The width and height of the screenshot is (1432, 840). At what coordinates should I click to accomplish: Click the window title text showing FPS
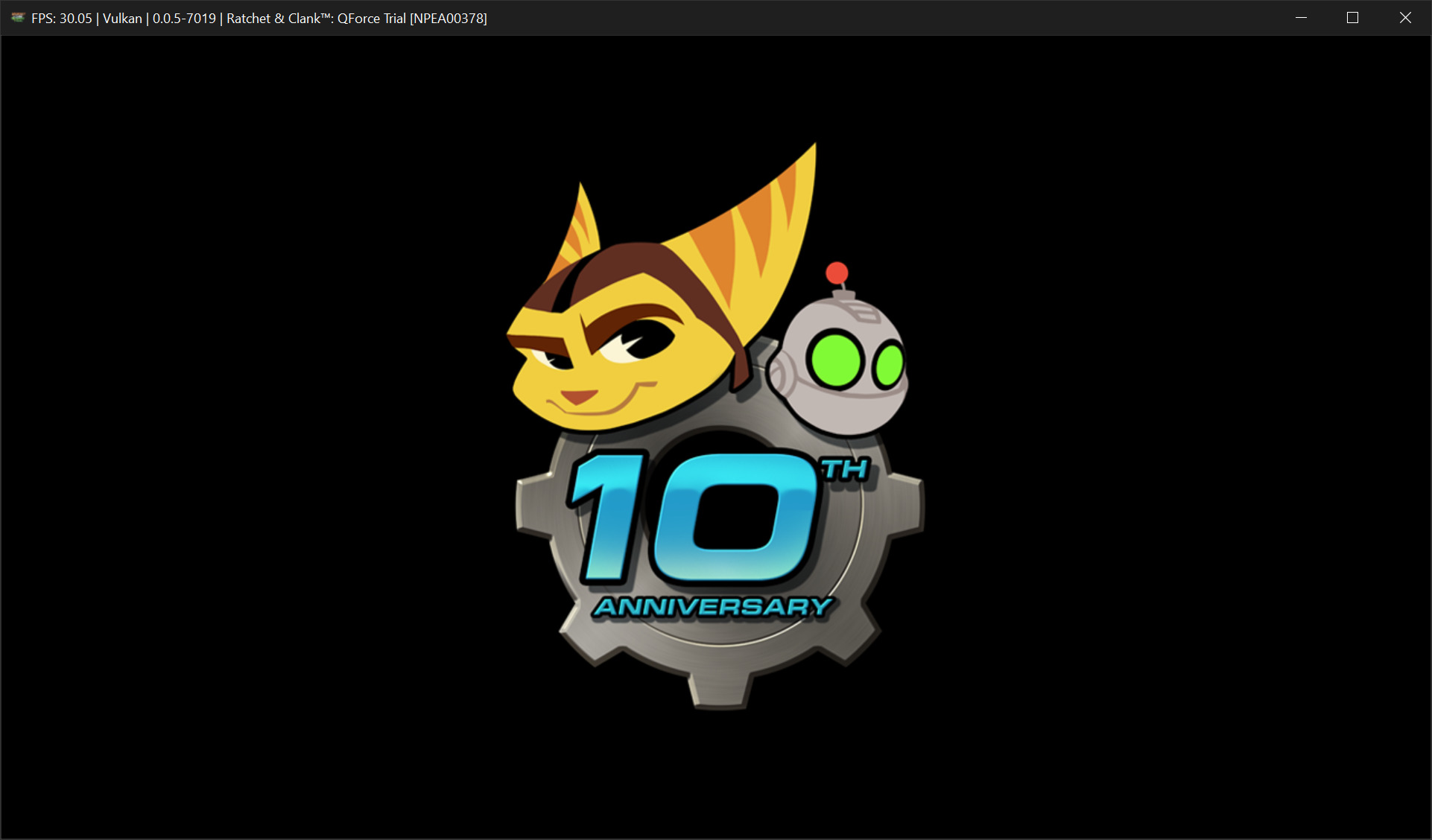coord(259,19)
